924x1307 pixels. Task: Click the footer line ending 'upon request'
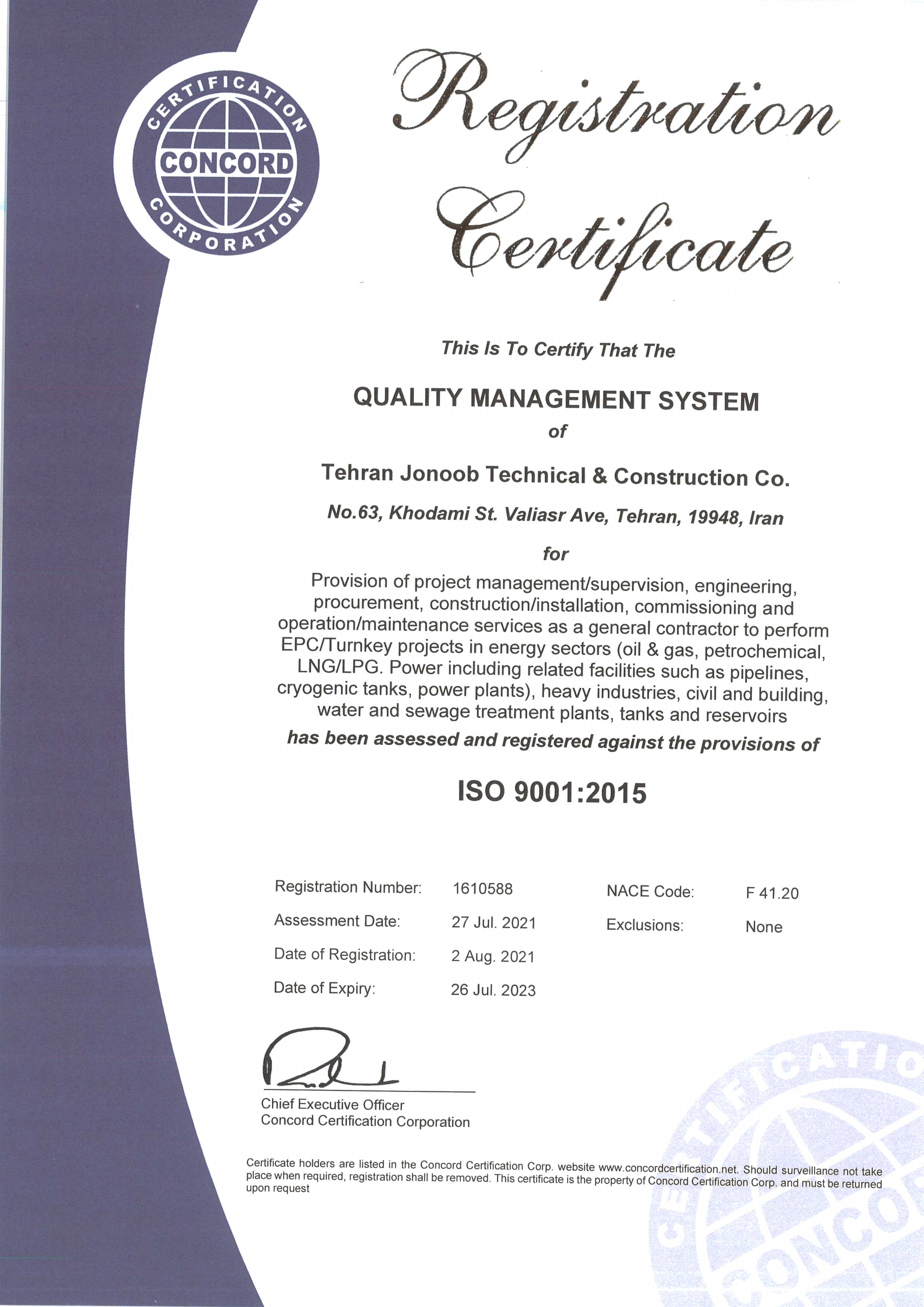click(x=278, y=1188)
